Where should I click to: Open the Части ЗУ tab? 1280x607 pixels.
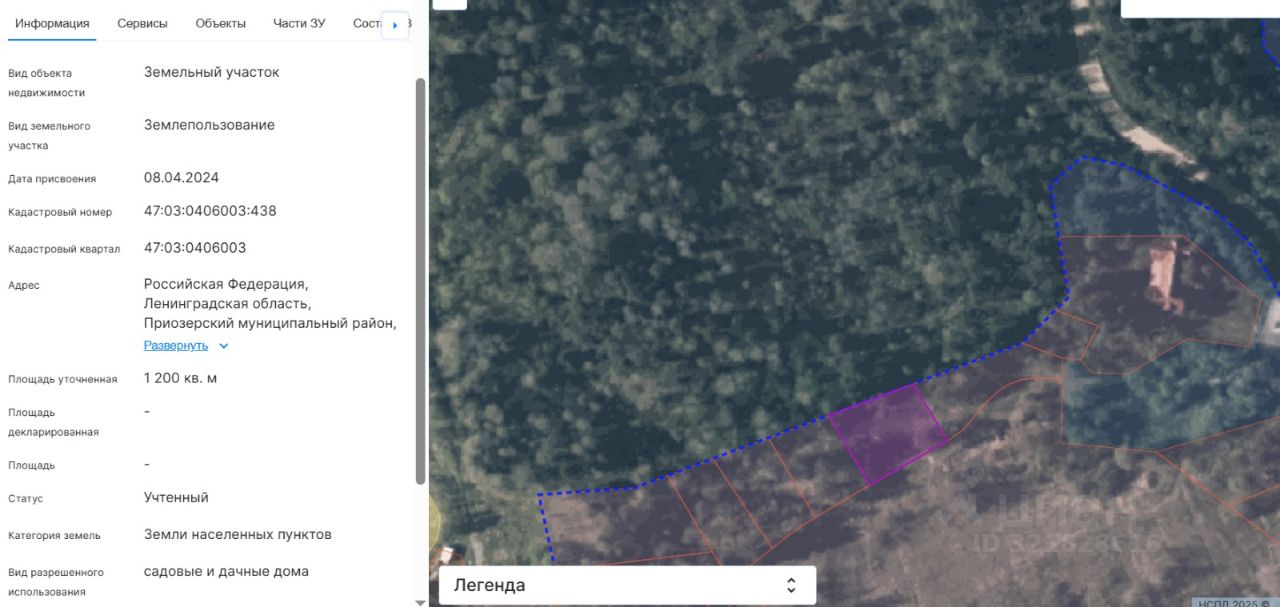(x=299, y=23)
